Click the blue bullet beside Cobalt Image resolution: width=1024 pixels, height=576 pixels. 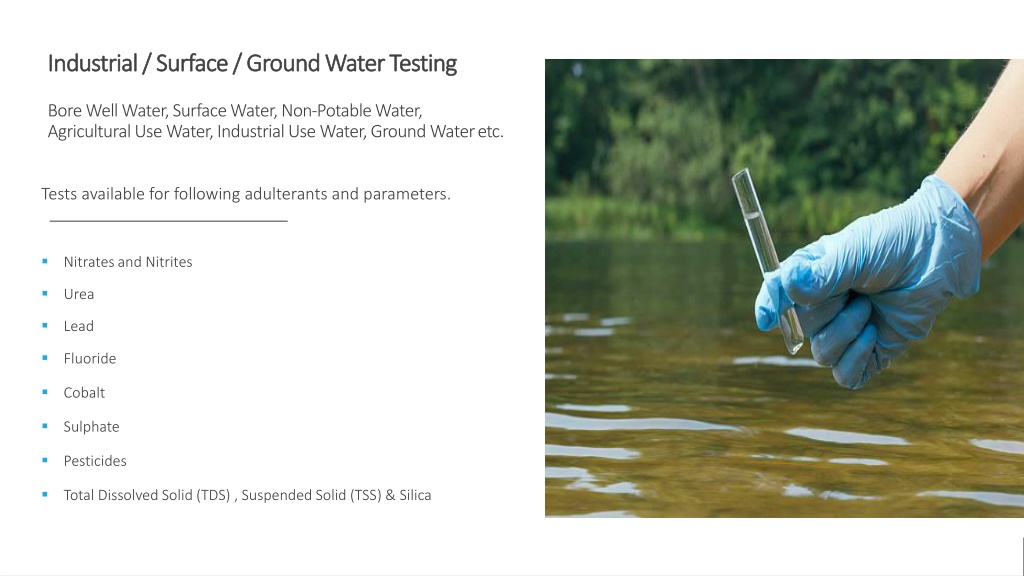45,392
